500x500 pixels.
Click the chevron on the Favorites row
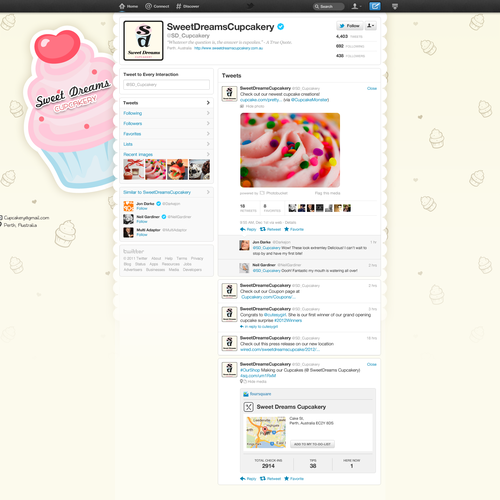click(x=208, y=134)
